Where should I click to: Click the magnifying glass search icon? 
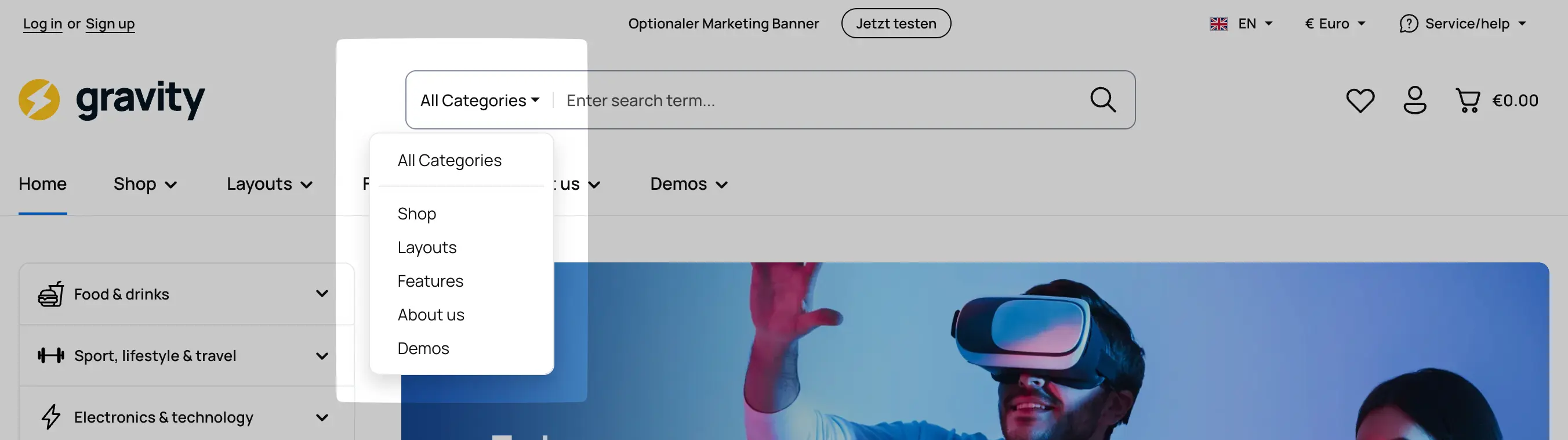[x=1102, y=99]
